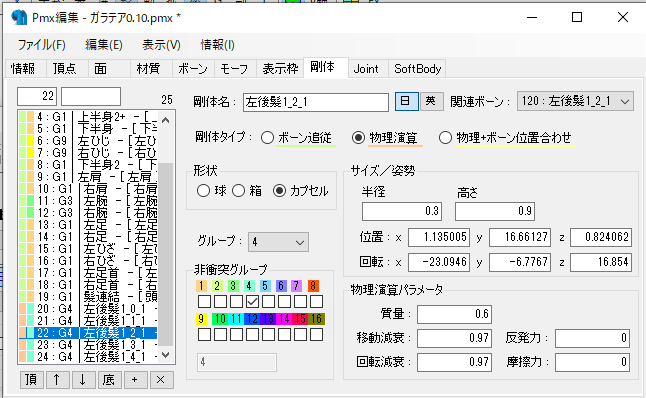Add a new rigid body with + button
Viewport: 646px width, 398px height.
(135, 379)
